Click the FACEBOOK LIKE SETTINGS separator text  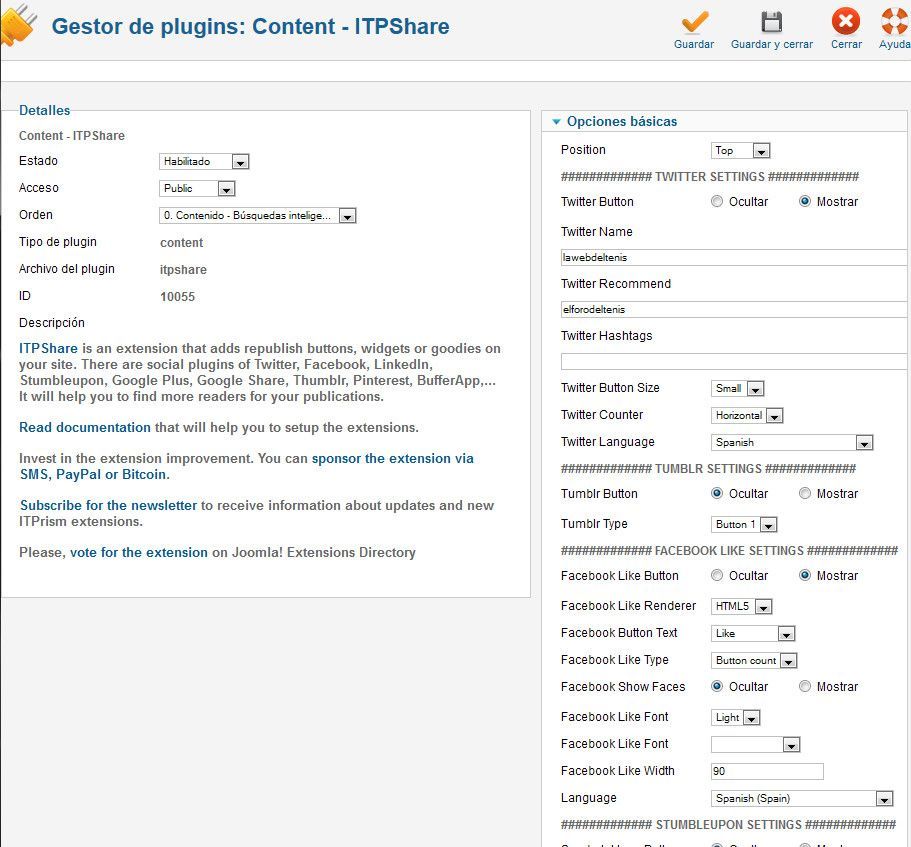coord(729,551)
